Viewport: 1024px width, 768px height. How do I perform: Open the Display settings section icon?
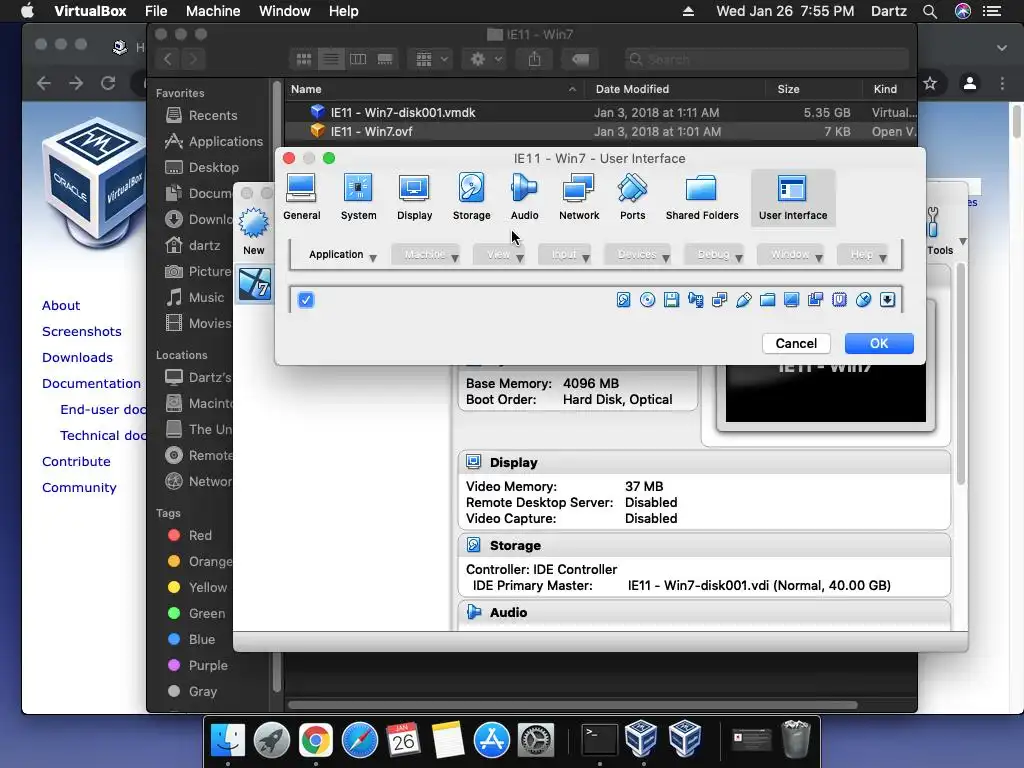point(414,189)
